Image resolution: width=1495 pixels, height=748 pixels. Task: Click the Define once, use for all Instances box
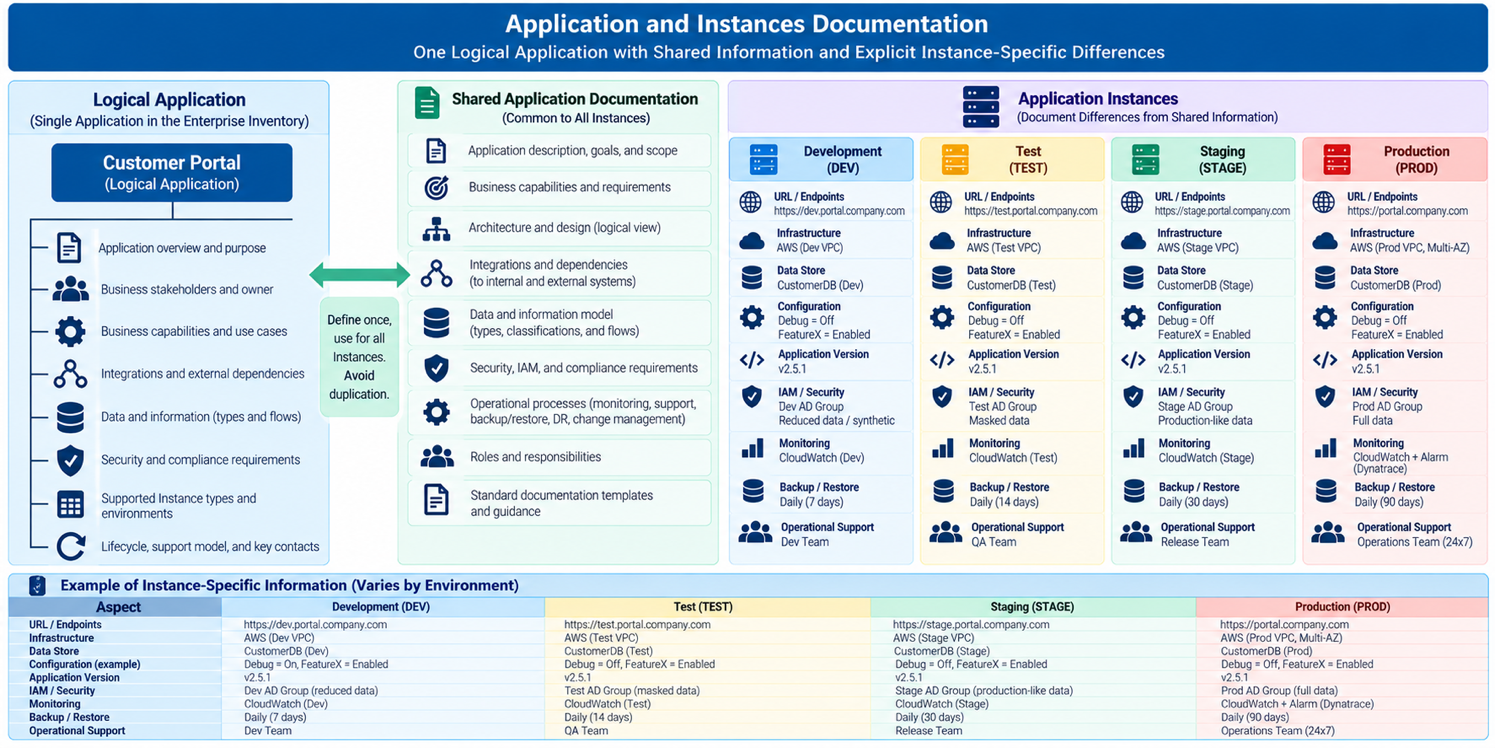[x=359, y=357]
